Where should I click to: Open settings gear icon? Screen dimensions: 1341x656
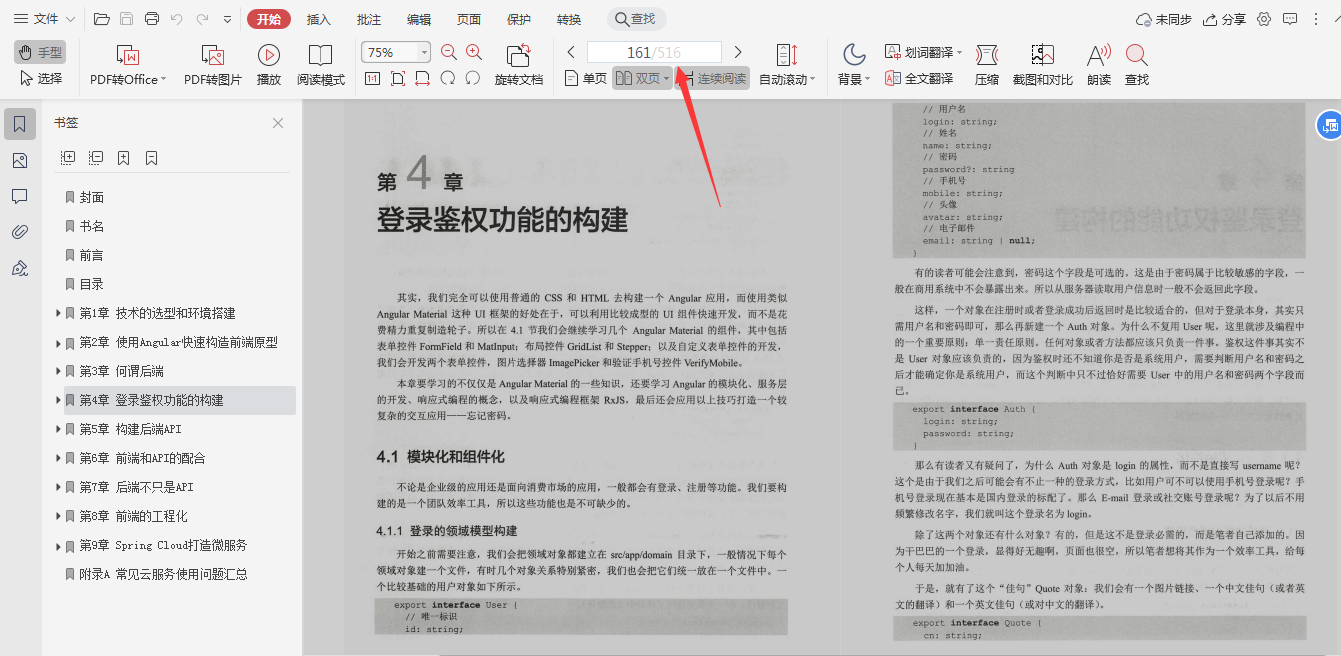(1264, 19)
